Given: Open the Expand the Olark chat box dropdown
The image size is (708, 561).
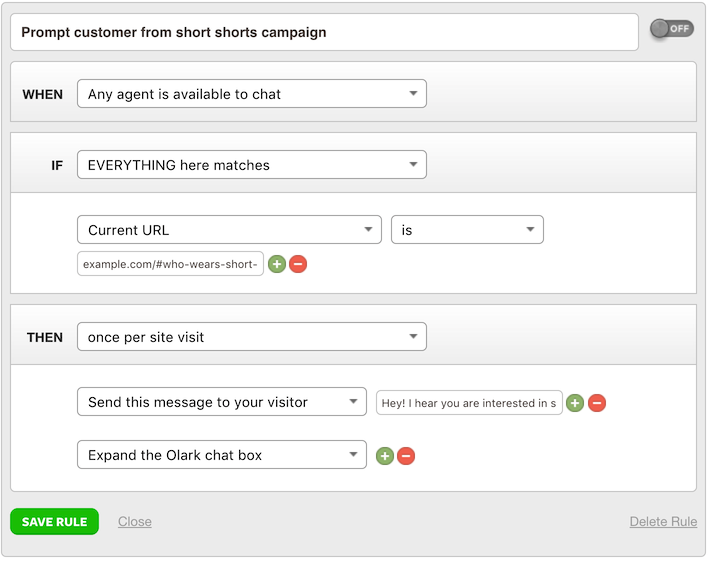Looking at the screenshot, I should tap(221, 455).
